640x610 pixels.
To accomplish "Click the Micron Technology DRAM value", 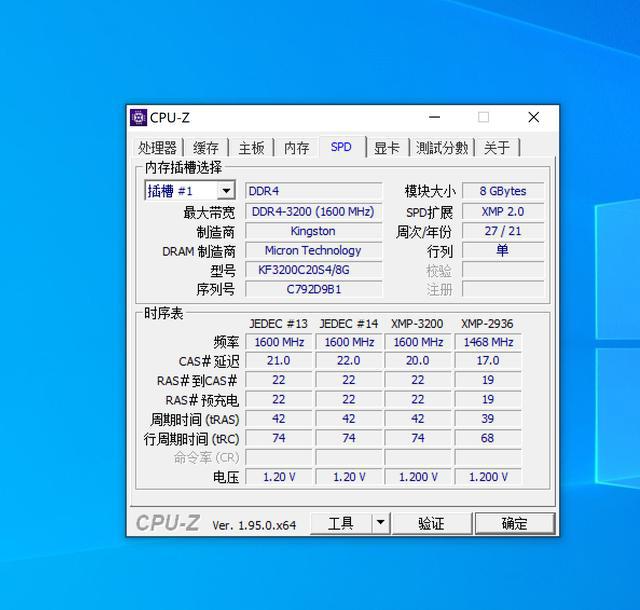I will click(313, 250).
